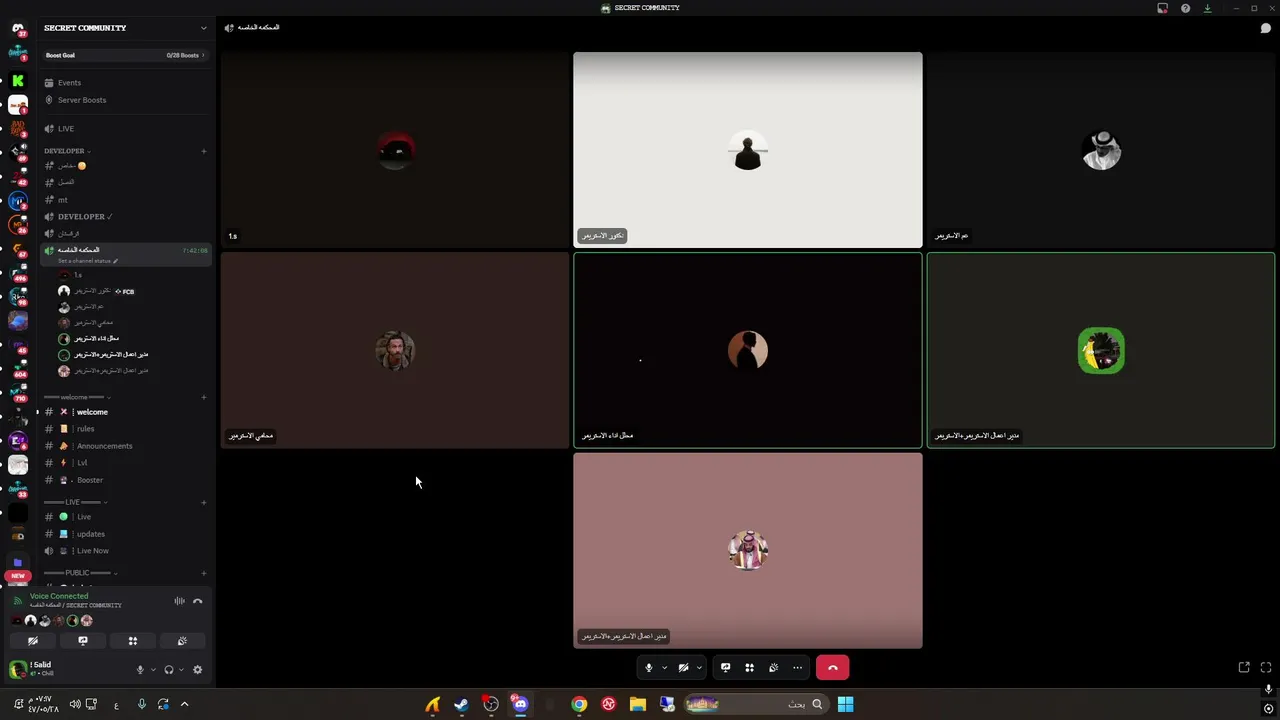Open the Boost Goal bar
Viewport: 1280px width, 720px height.
[x=125, y=55]
